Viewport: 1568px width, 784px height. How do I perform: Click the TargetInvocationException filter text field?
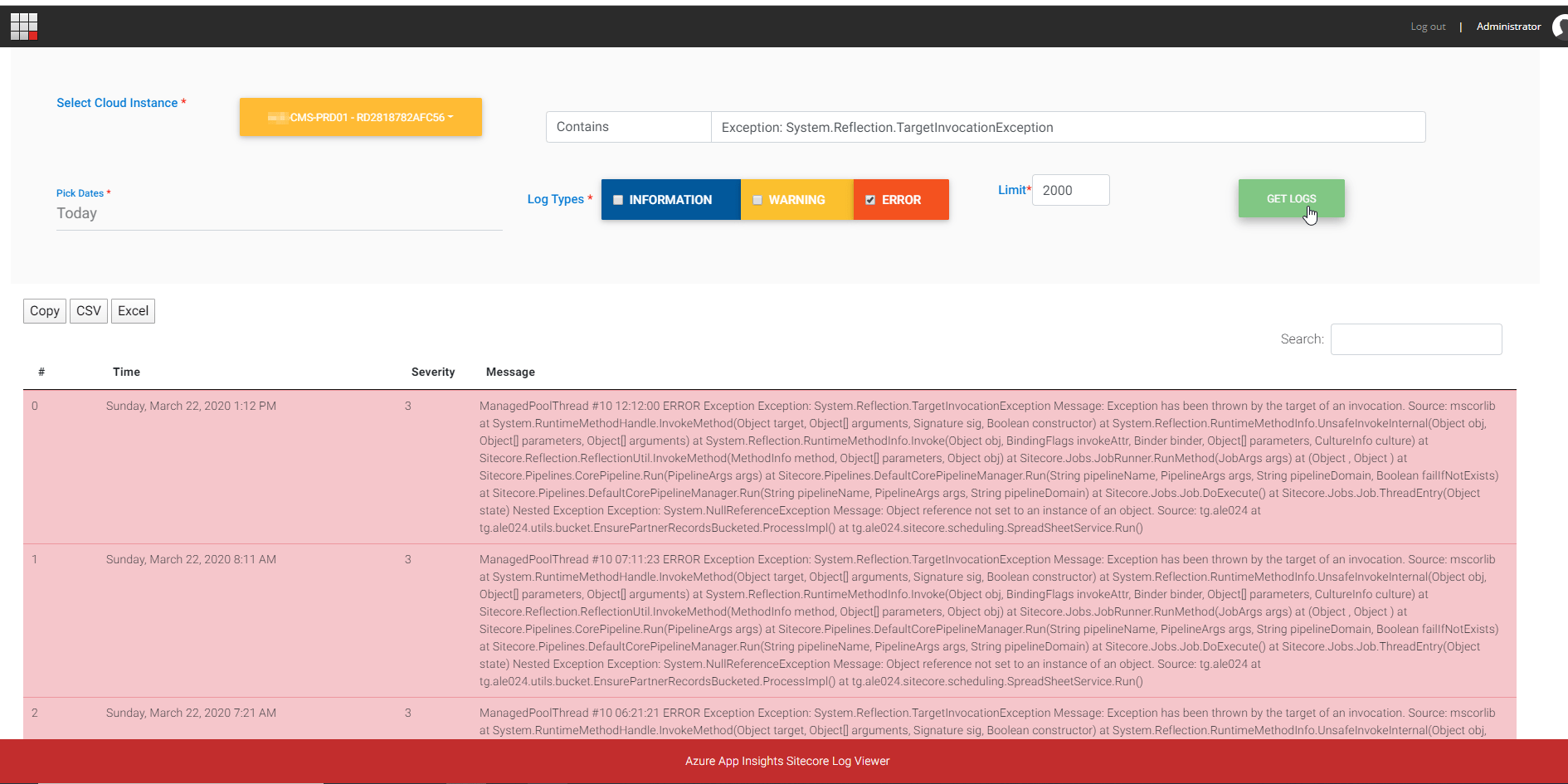point(1069,126)
